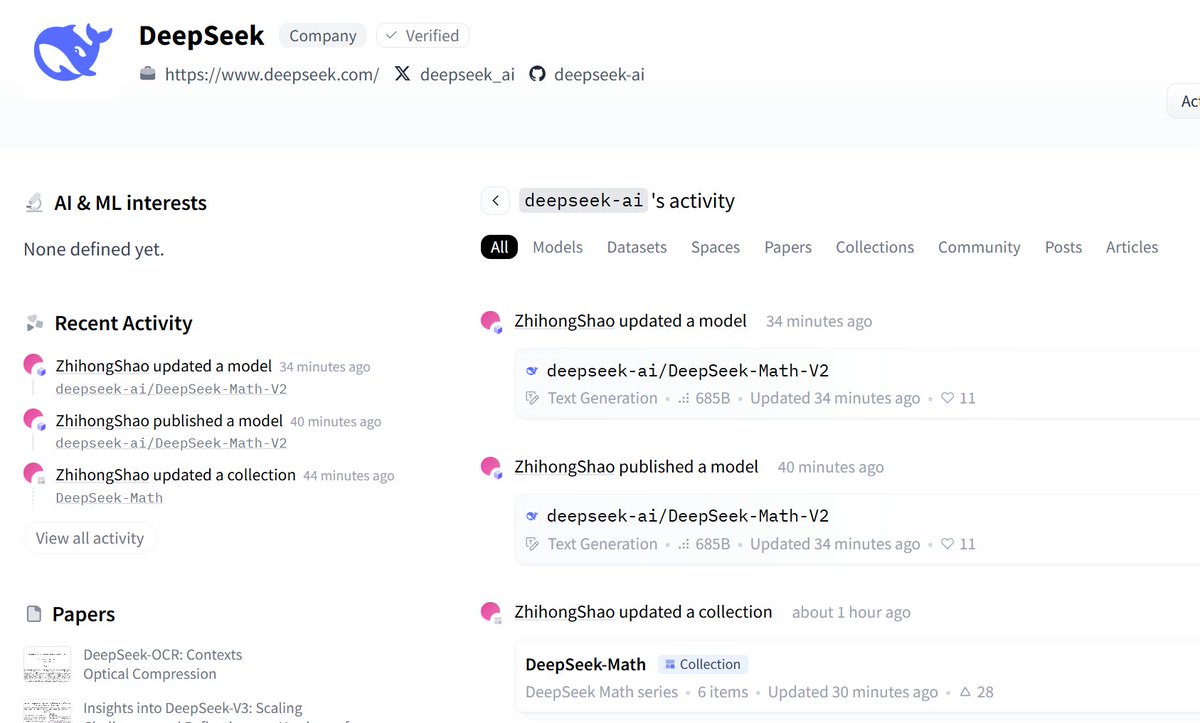Open the Community activity tab

pos(979,247)
